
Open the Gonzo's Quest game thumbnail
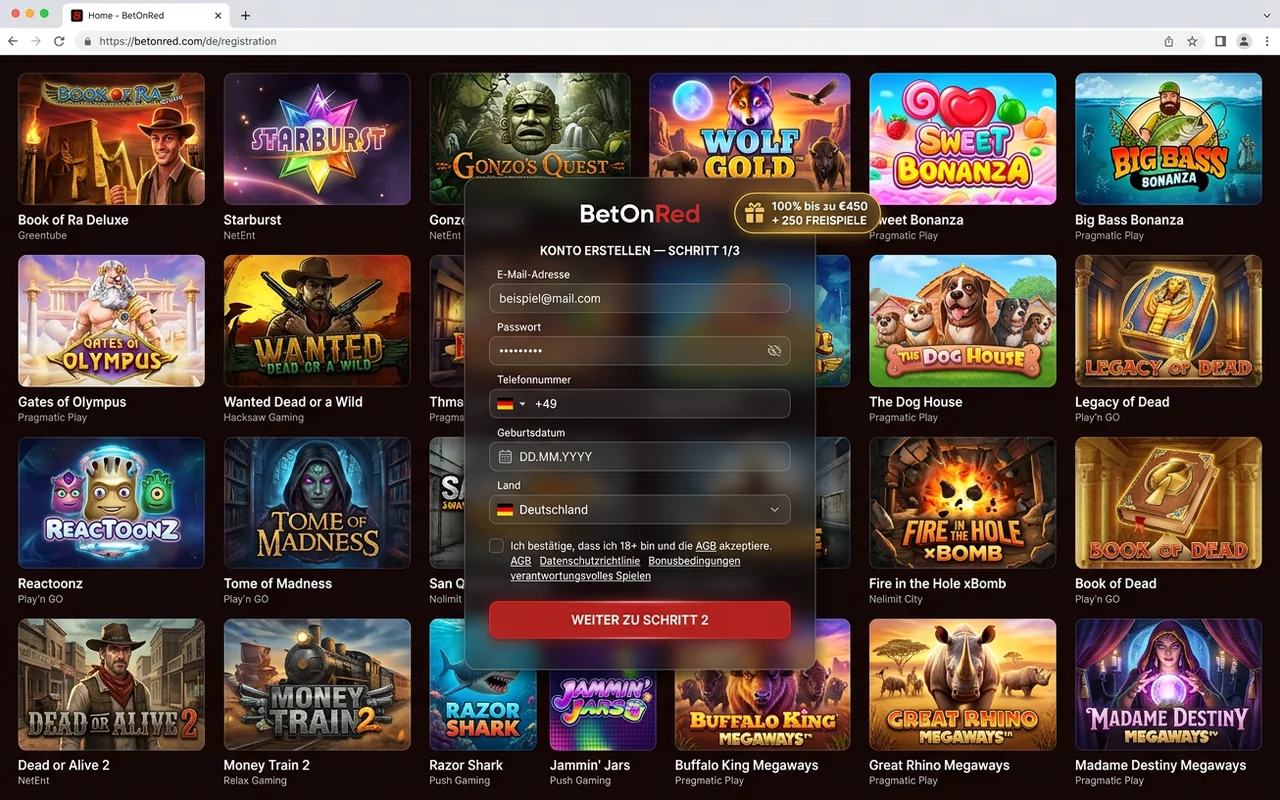point(530,125)
